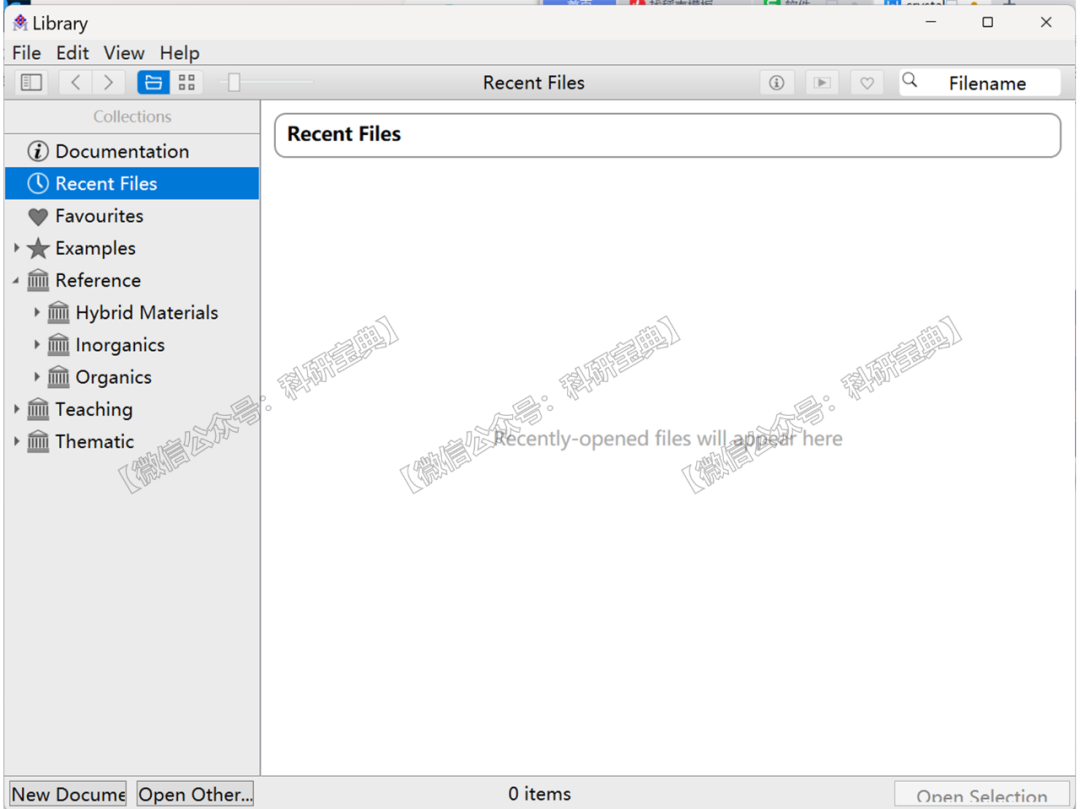Select the Favourites collection
The height and width of the screenshot is (809, 1080).
coord(132,216)
